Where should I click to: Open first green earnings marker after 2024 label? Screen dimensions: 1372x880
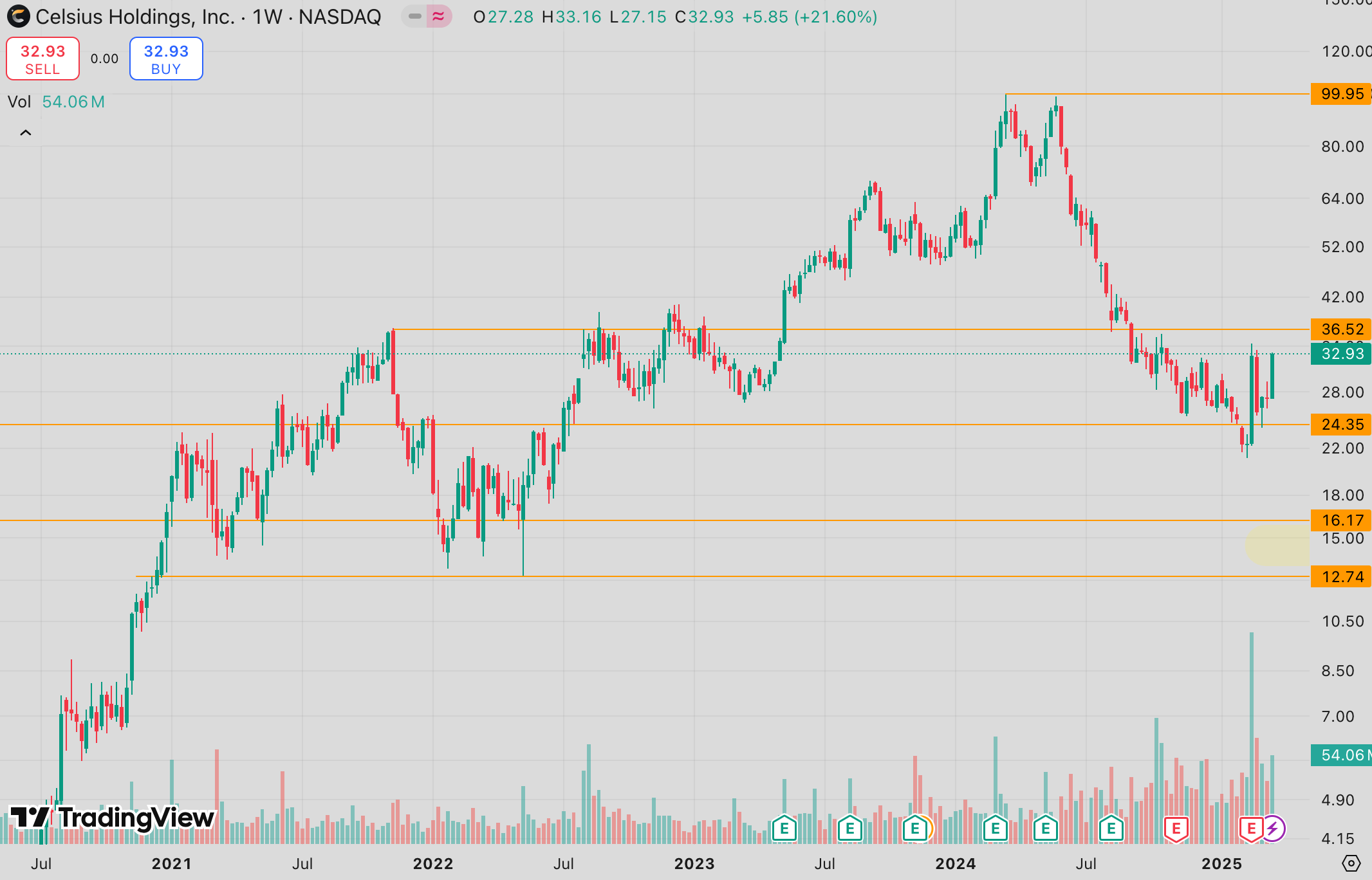(996, 829)
